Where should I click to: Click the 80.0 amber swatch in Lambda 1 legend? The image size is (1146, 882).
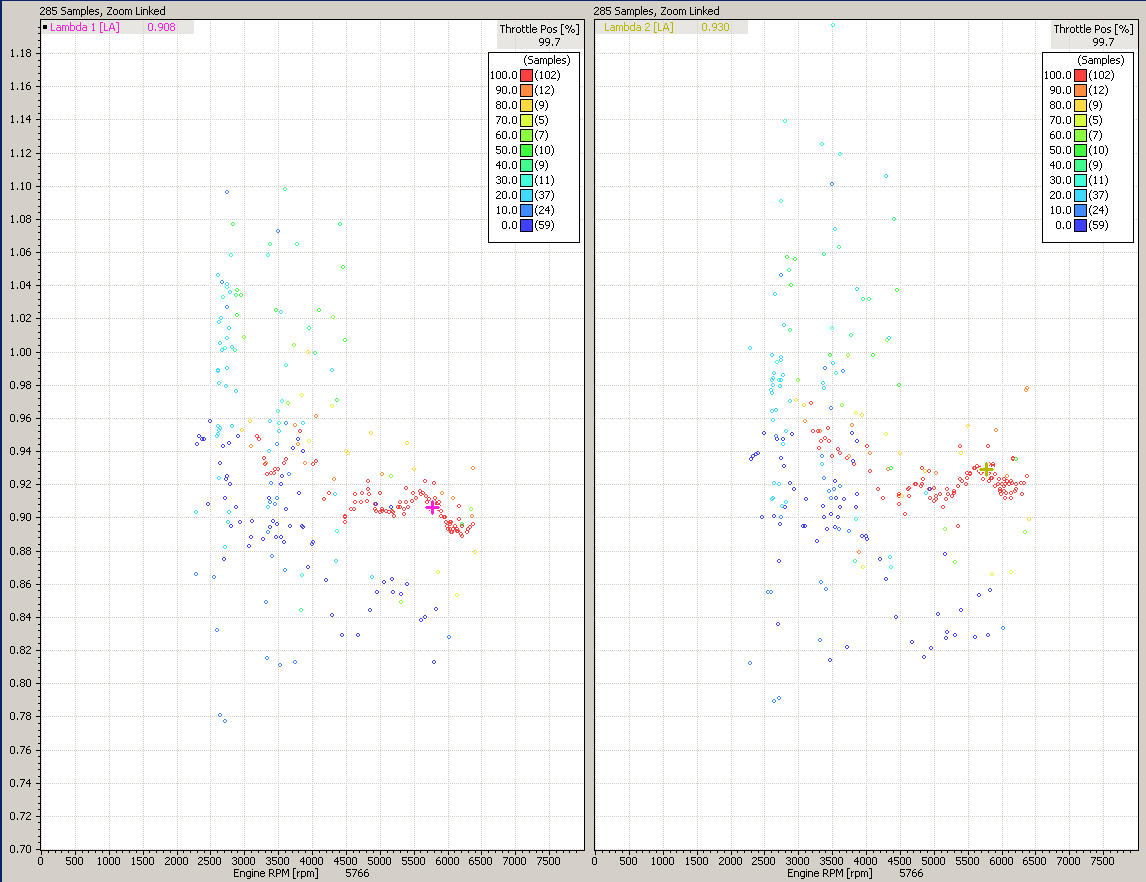pyautogui.click(x=526, y=105)
